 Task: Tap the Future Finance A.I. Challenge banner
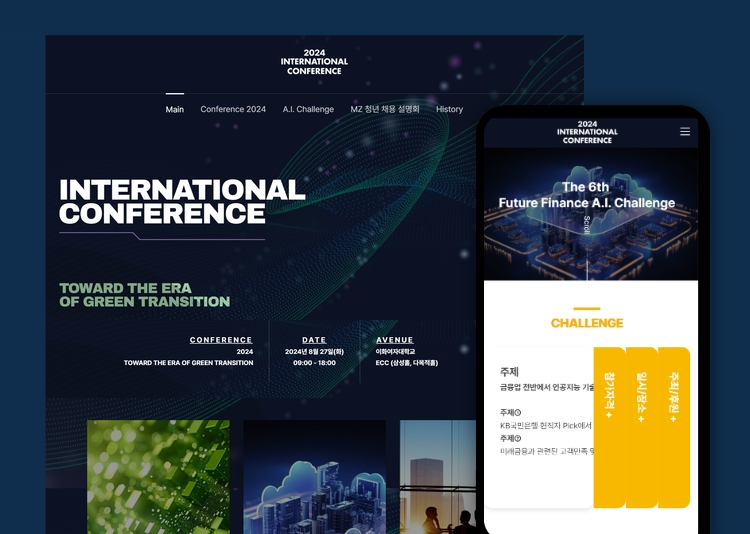tap(587, 195)
